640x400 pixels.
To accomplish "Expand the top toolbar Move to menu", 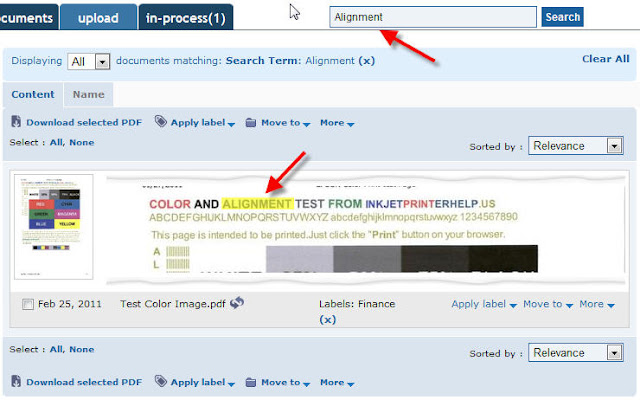I will 286,122.
